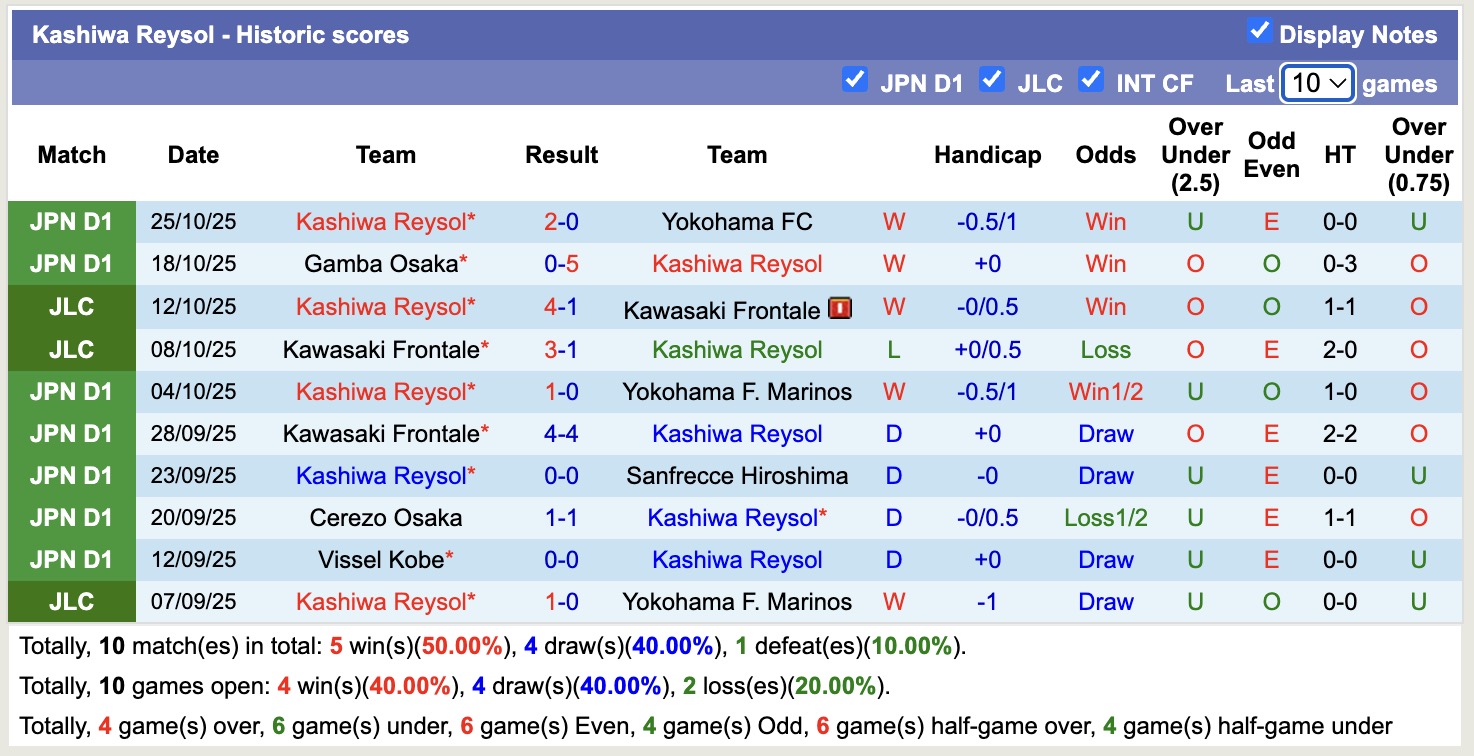Viewport: 1474px width, 756px height.
Task: Disable the INT CF filter checkbox
Action: (x=1090, y=82)
